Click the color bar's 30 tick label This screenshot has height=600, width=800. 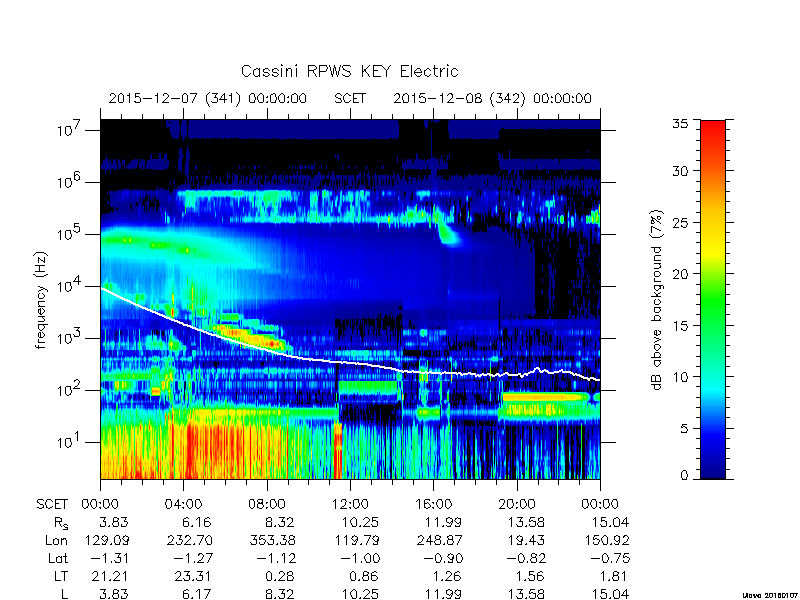click(x=680, y=171)
